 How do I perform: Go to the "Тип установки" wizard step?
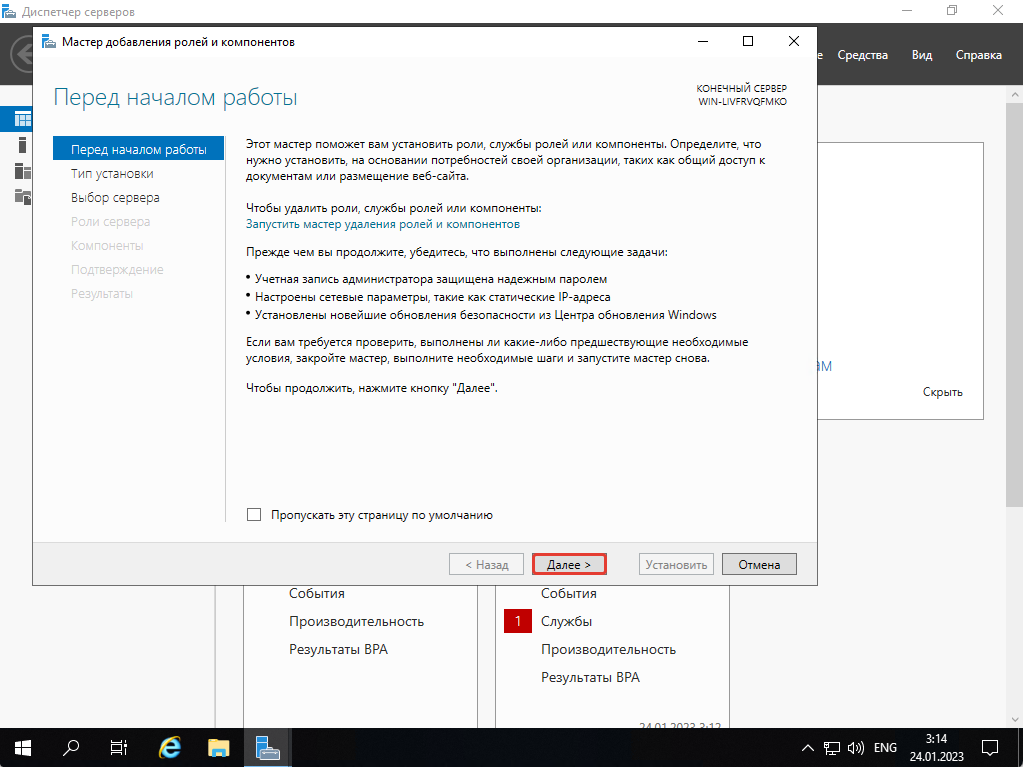click(112, 174)
